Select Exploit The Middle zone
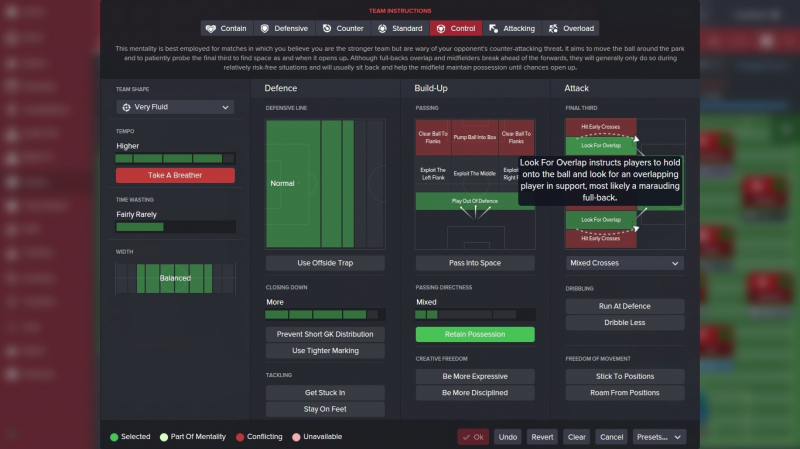The image size is (800, 449). (x=474, y=174)
